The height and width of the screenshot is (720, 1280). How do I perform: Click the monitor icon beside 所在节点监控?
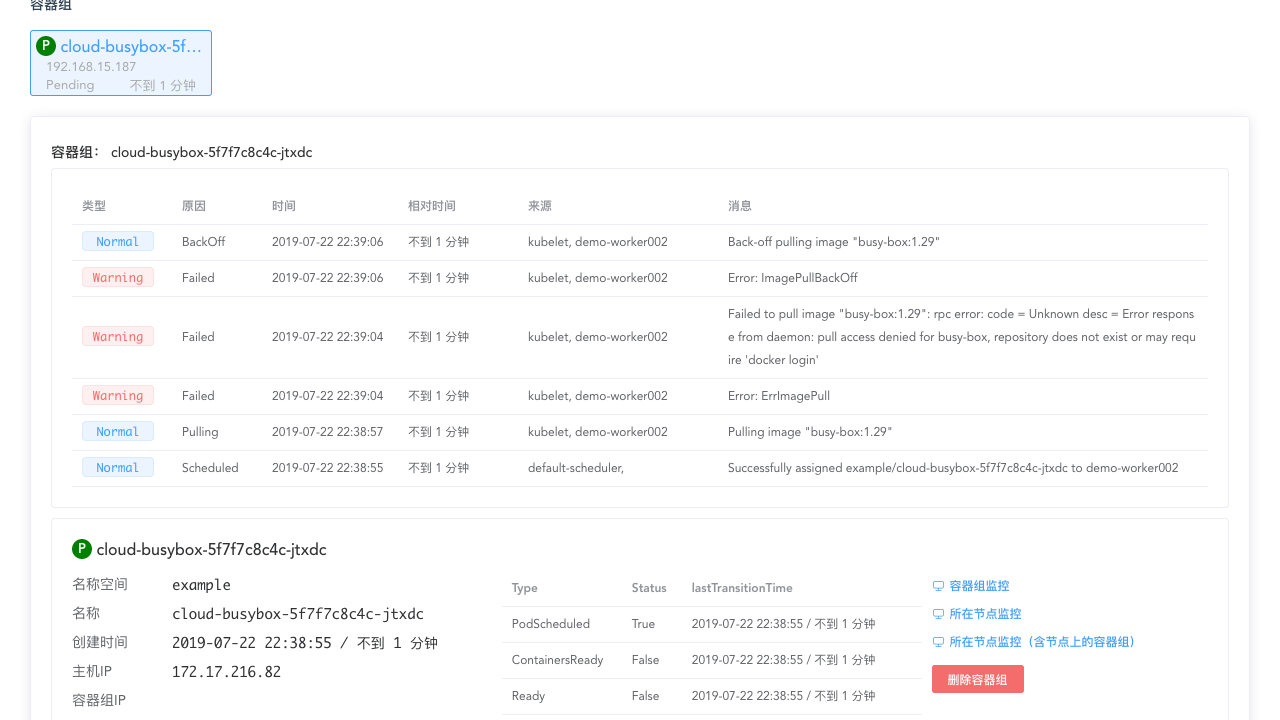point(938,613)
